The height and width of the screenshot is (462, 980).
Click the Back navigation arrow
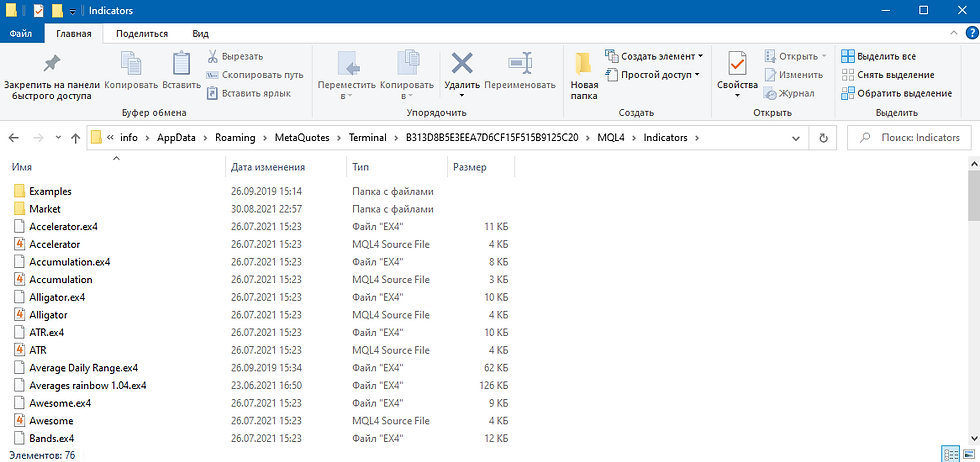coord(14,138)
